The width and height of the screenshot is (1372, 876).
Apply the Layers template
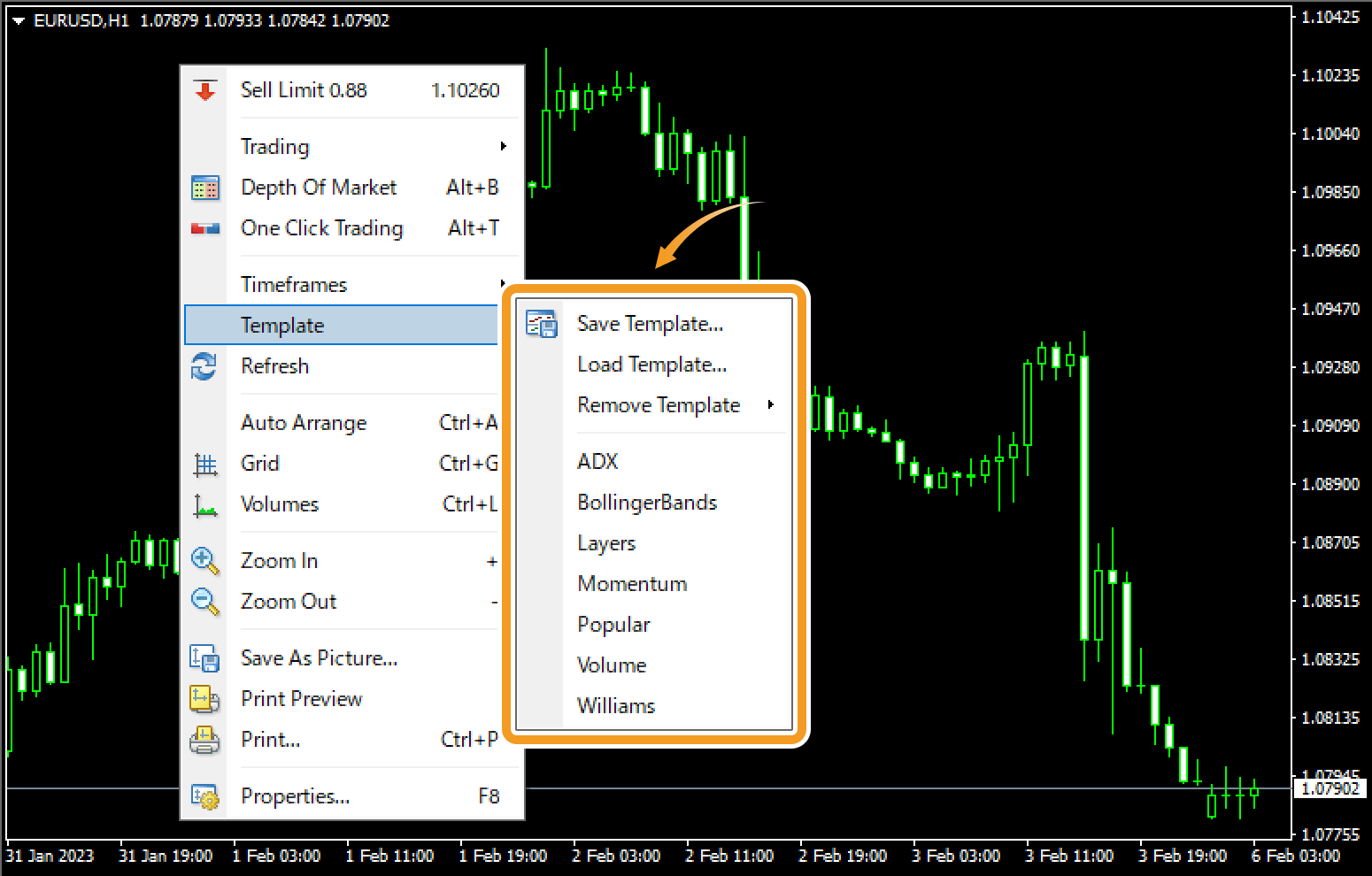[x=654, y=543]
